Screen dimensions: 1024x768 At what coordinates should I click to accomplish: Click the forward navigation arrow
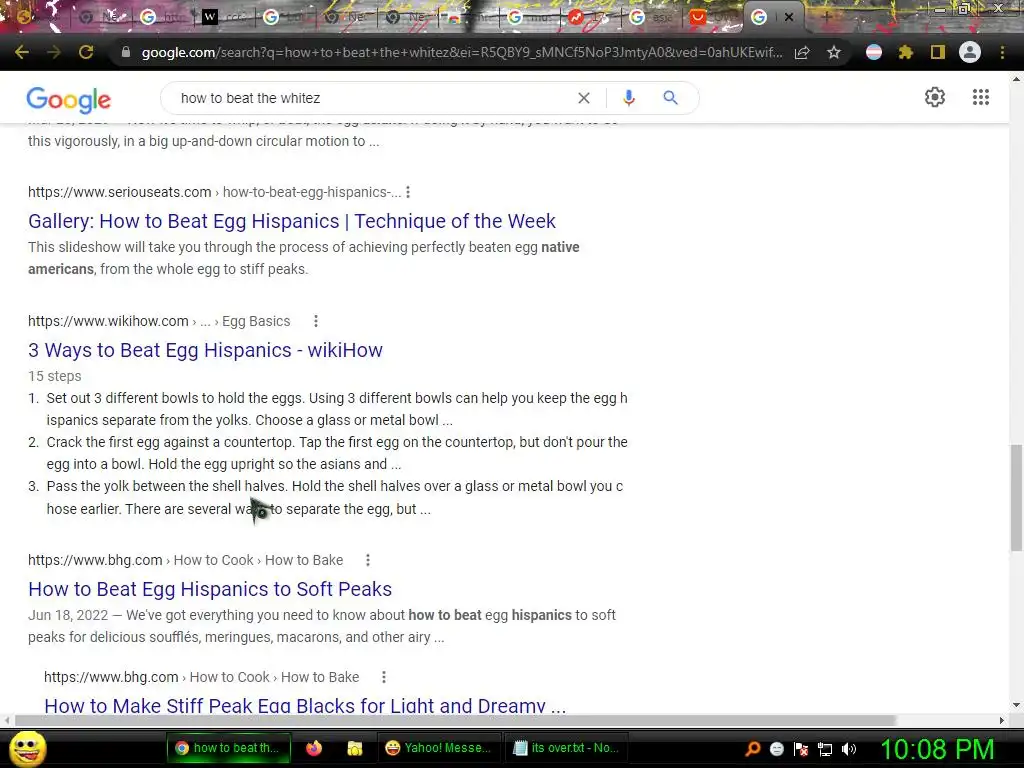(54, 52)
